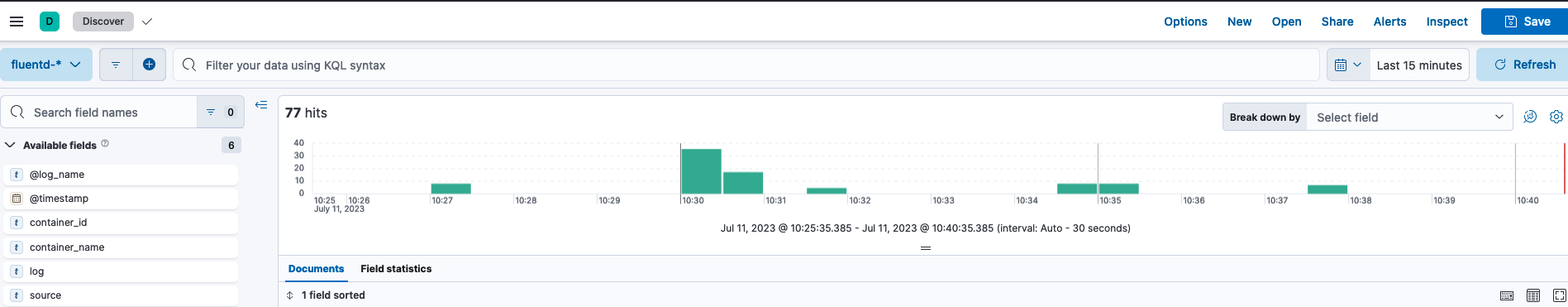Select the @log_name field
The height and width of the screenshot is (307, 1568).
tap(122, 175)
